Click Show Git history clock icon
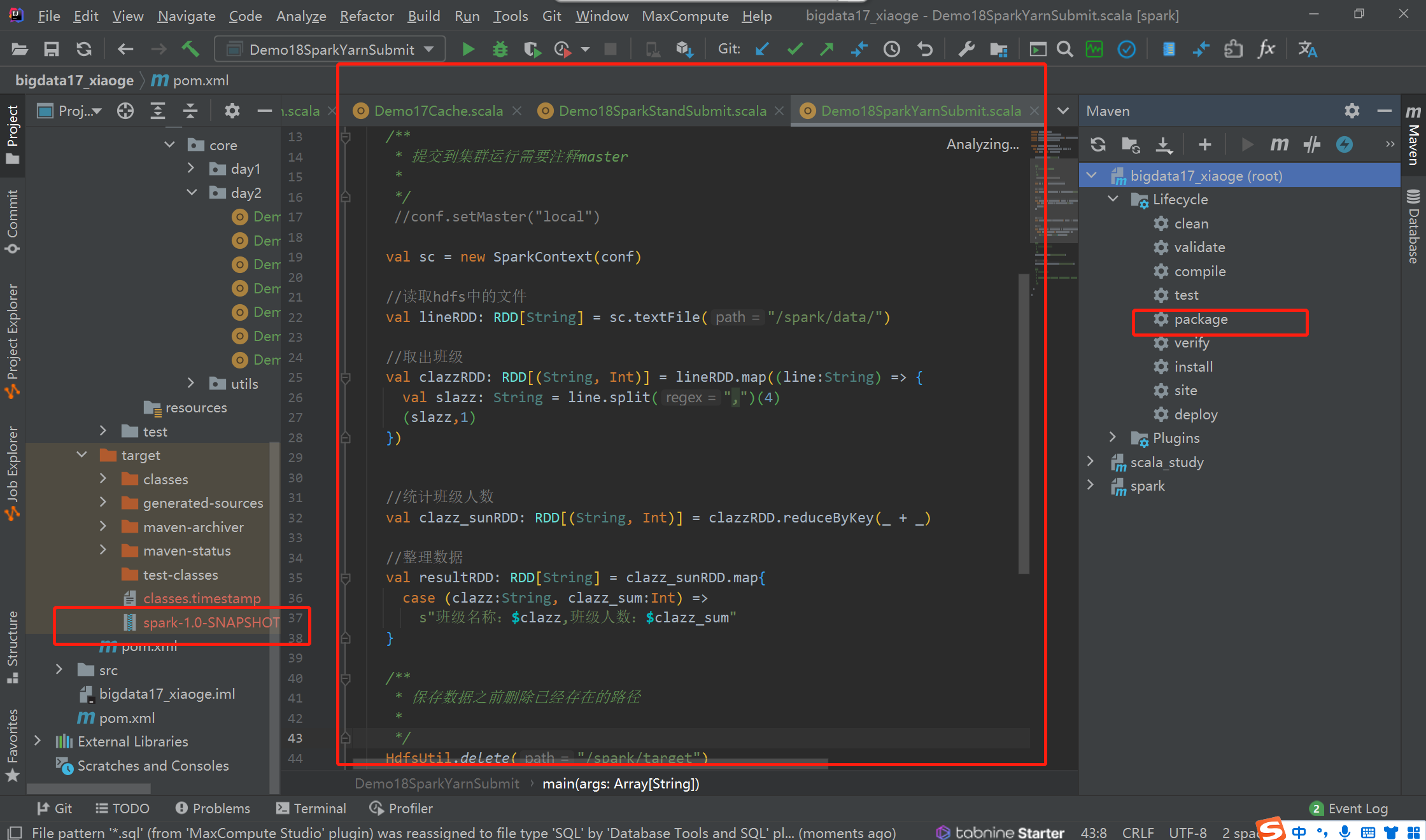The height and width of the screenshot is (840, 1426). (x=891, y=49)
